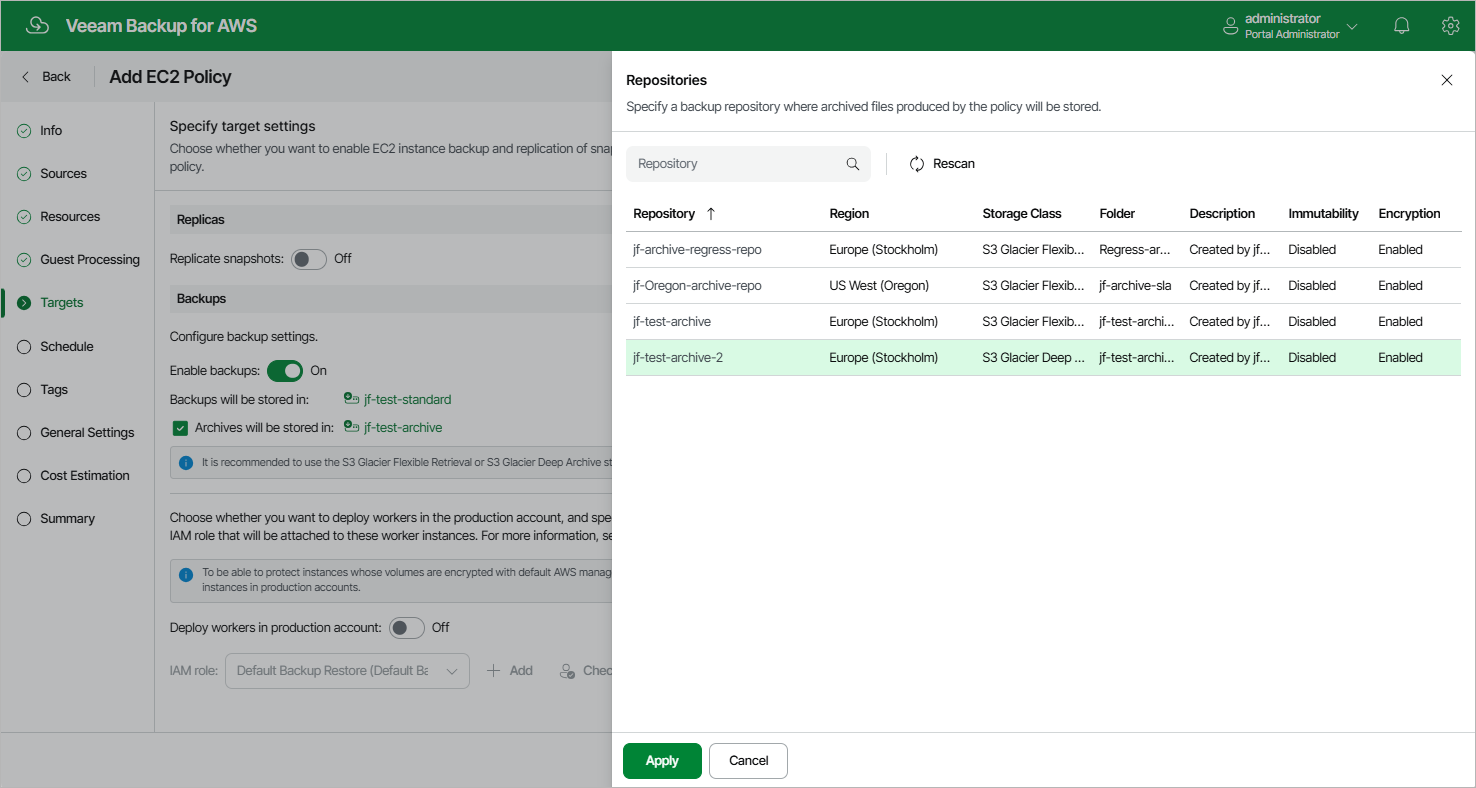Click the US West (Oregon) region cell
1476x788 pixels.
(879, 286)
